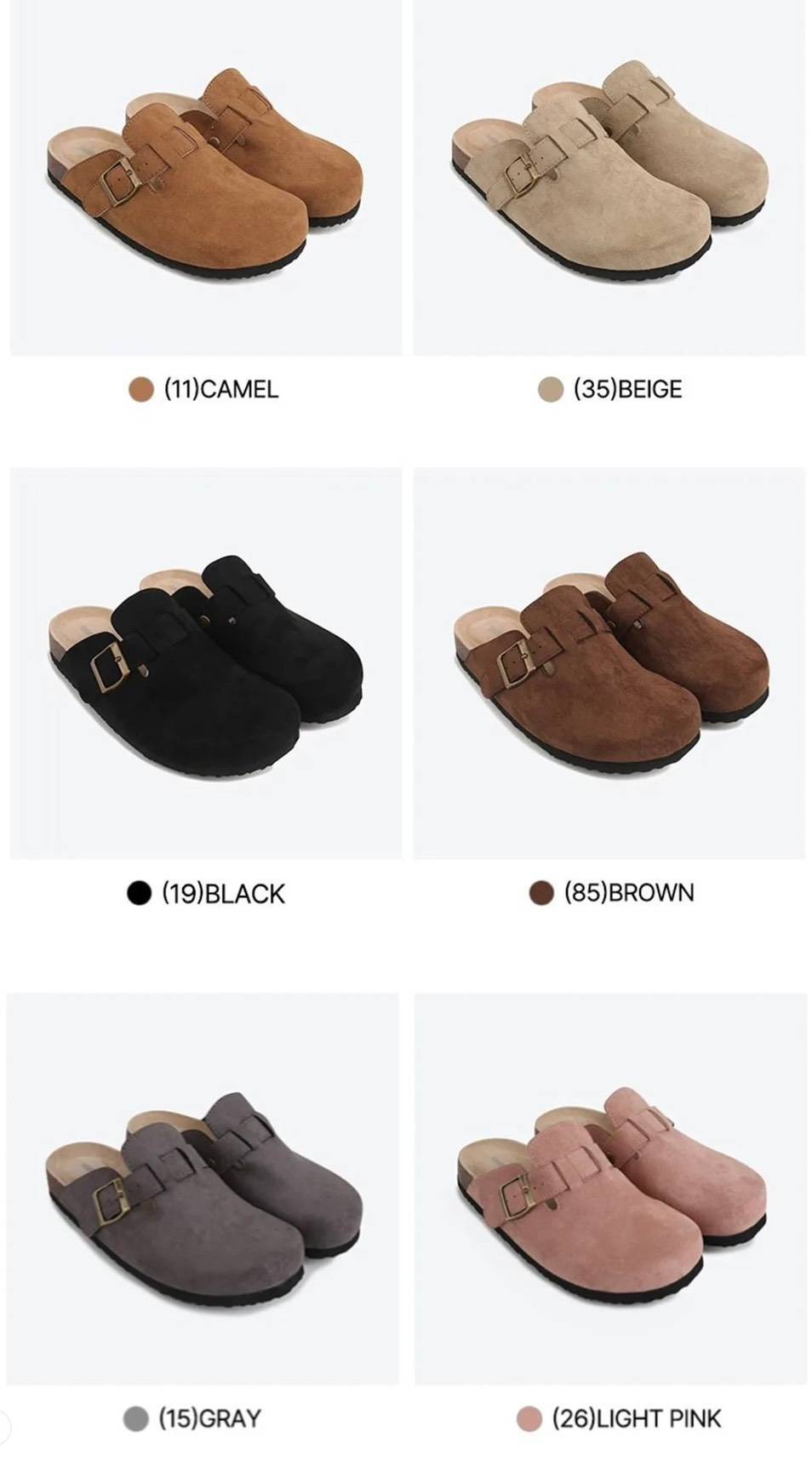
Task: Open the light pink clog image
Action: (x=610, y=1188)
